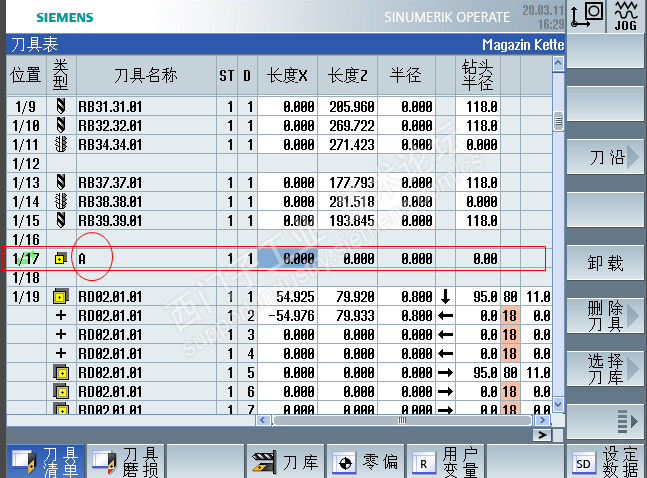Click the horizontal softkey bar extension arrow

542,435
